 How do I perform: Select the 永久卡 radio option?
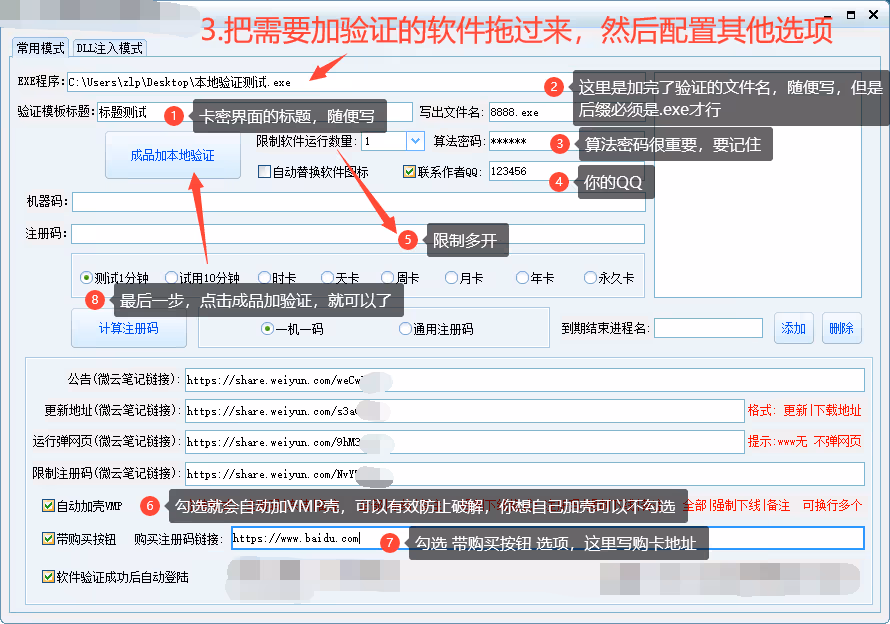point(590,278)
